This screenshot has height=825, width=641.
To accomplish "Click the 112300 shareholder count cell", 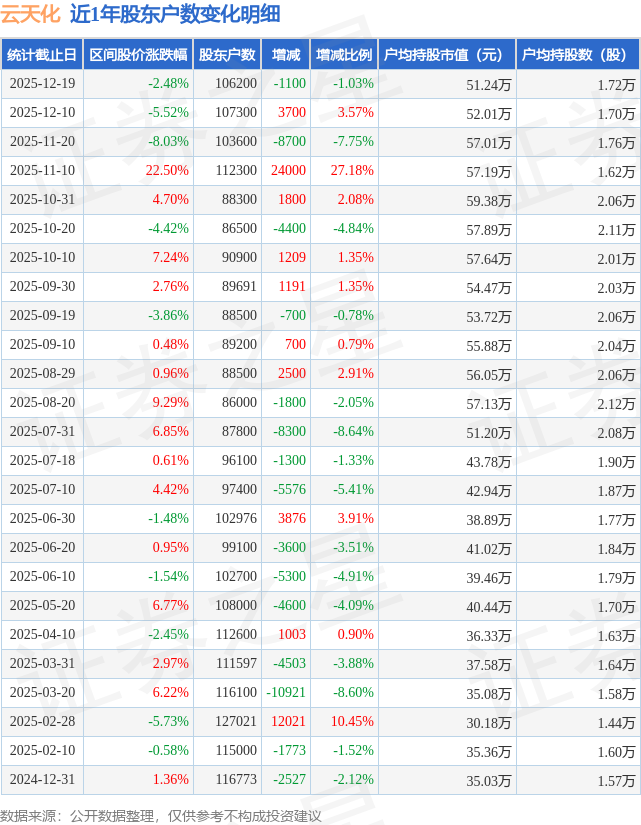I will (236, 171).
